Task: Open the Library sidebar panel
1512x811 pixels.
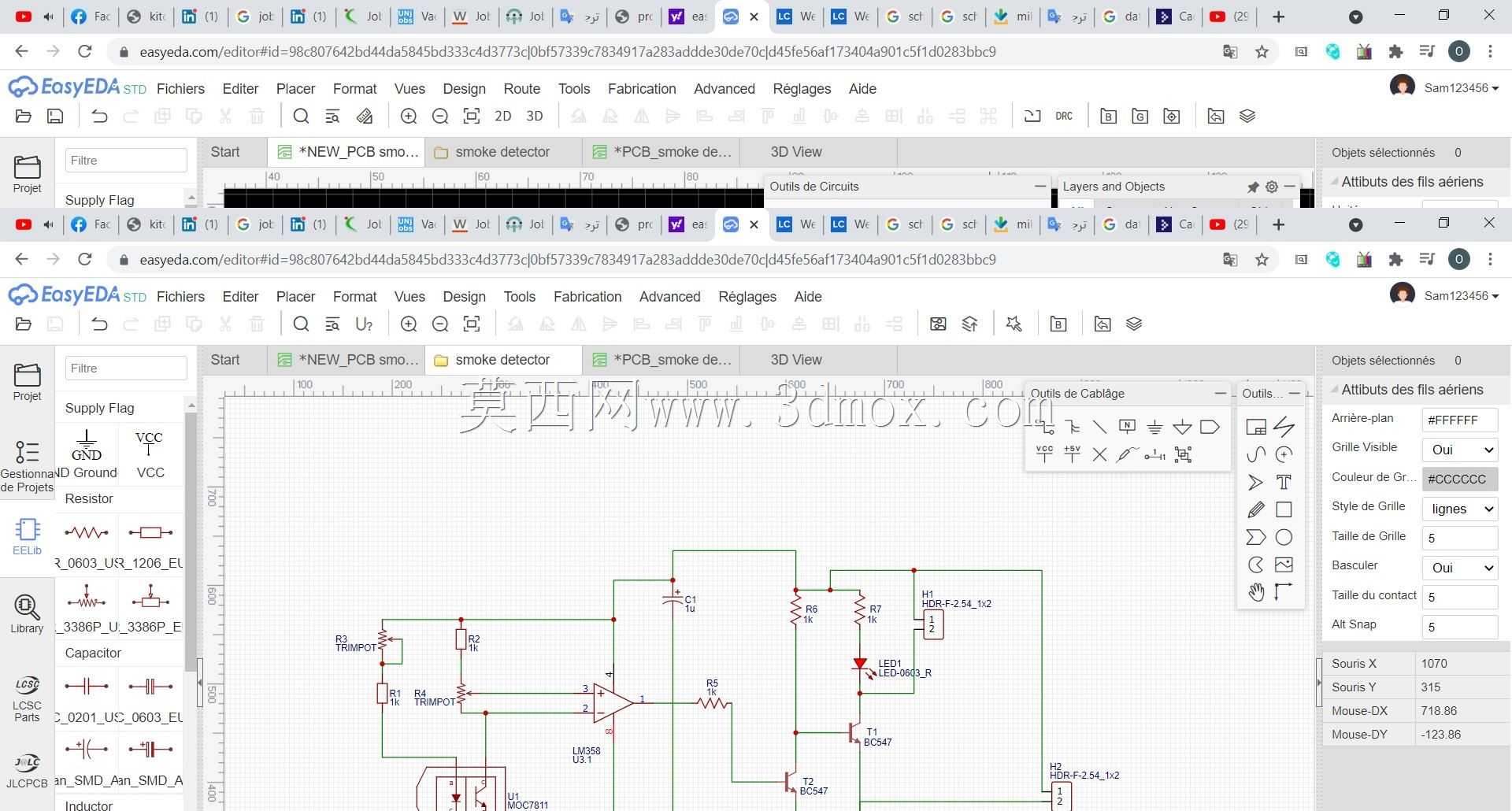Action: (27, 614)
